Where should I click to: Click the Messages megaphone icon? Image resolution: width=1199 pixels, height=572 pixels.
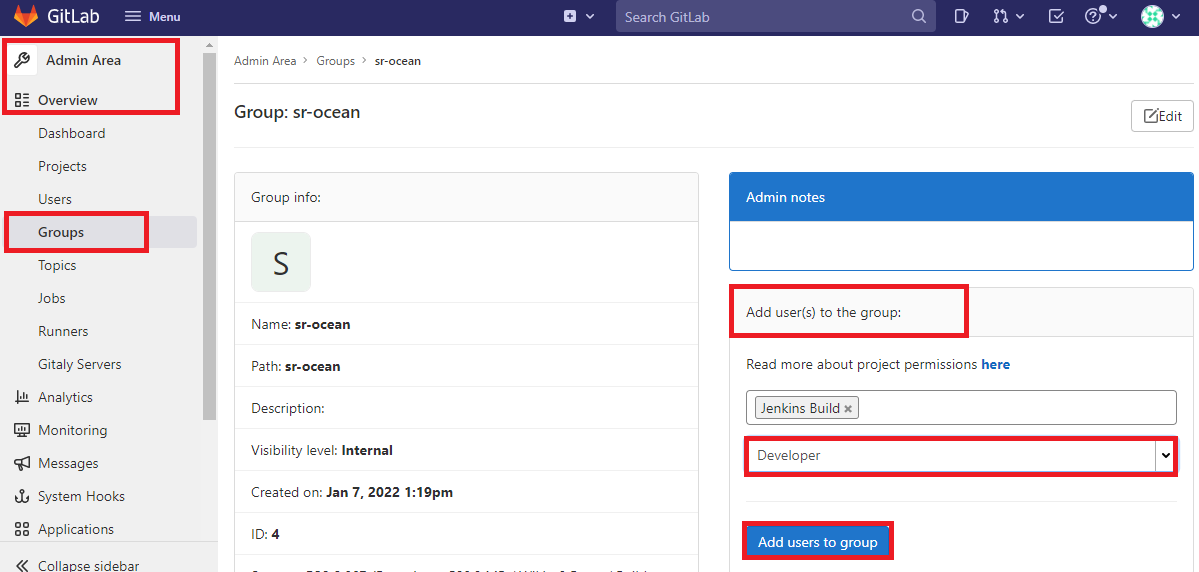coord(22,463)
